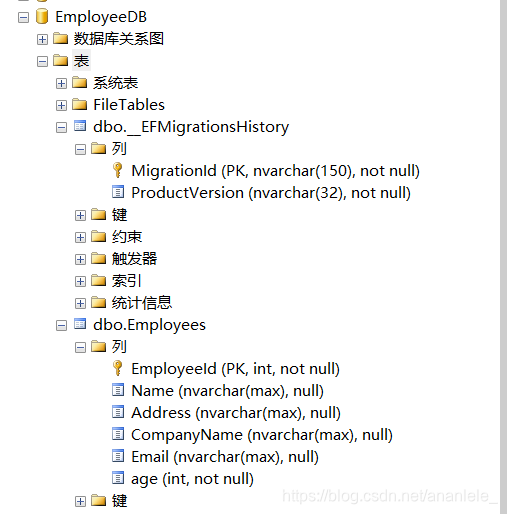
Task: Select EmployeeId (PK, int, not null)
Action: (235, 369)
